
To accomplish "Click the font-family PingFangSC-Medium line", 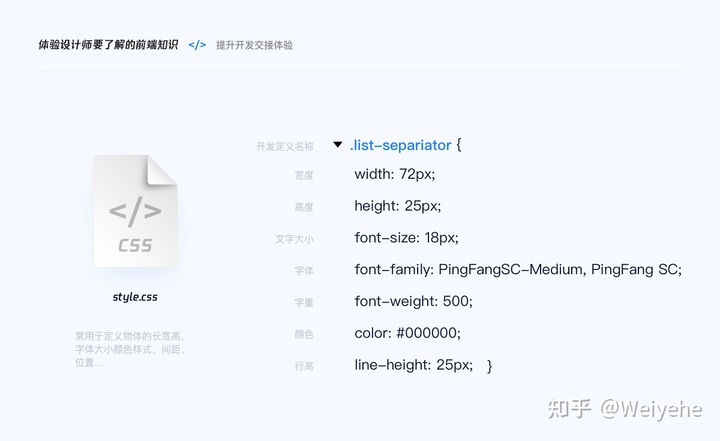I will pos(518,269).
